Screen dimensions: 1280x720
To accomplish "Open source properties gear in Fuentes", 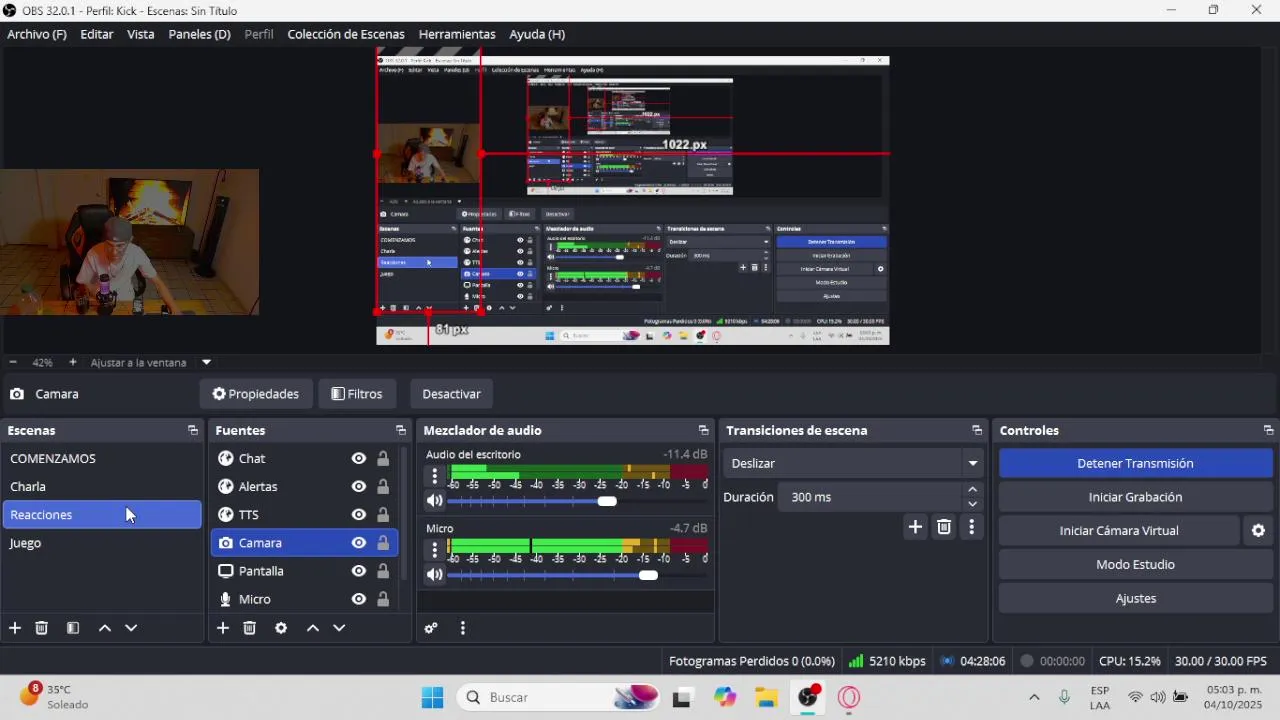I will point(281,628).
